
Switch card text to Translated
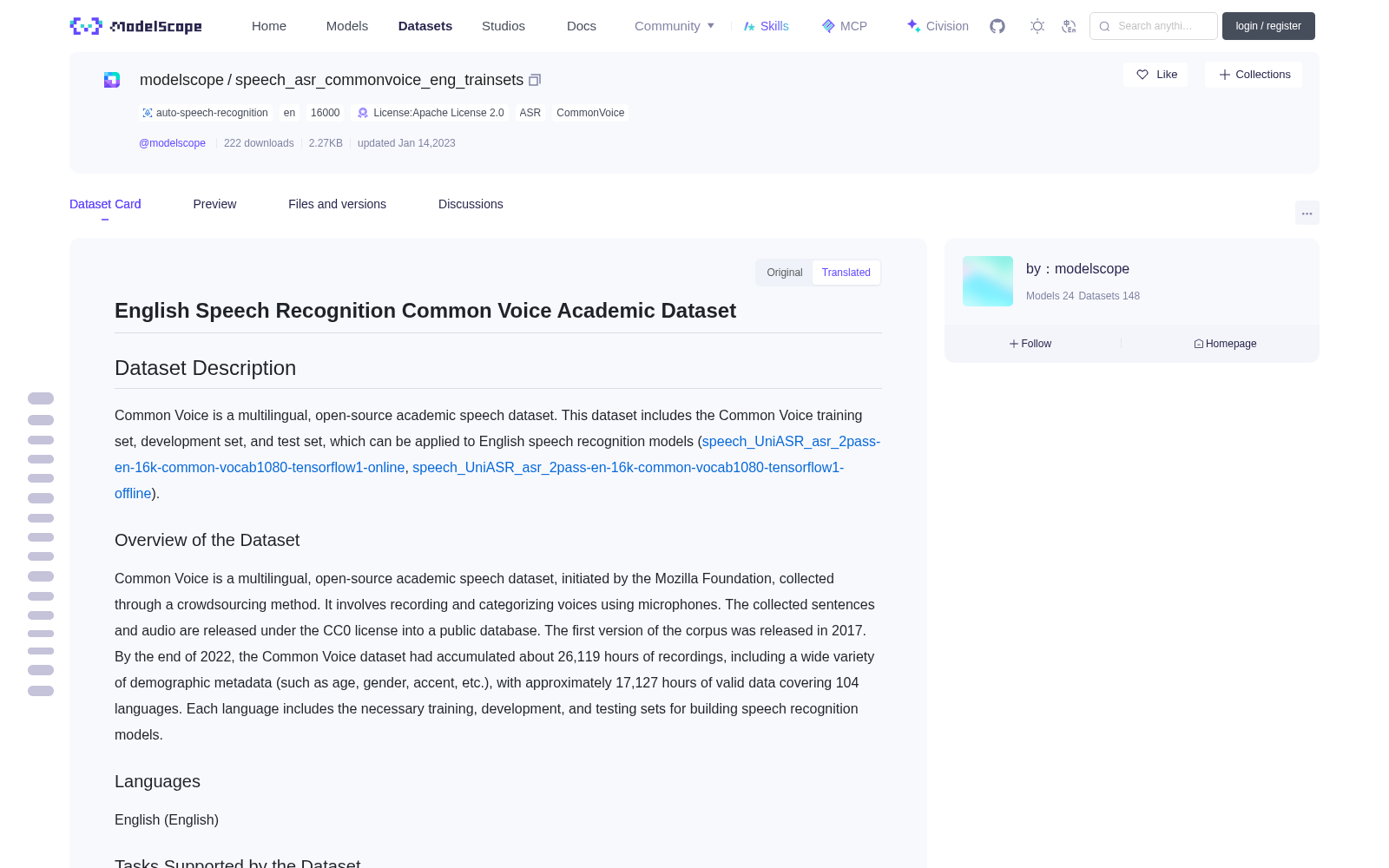(846, 273)
